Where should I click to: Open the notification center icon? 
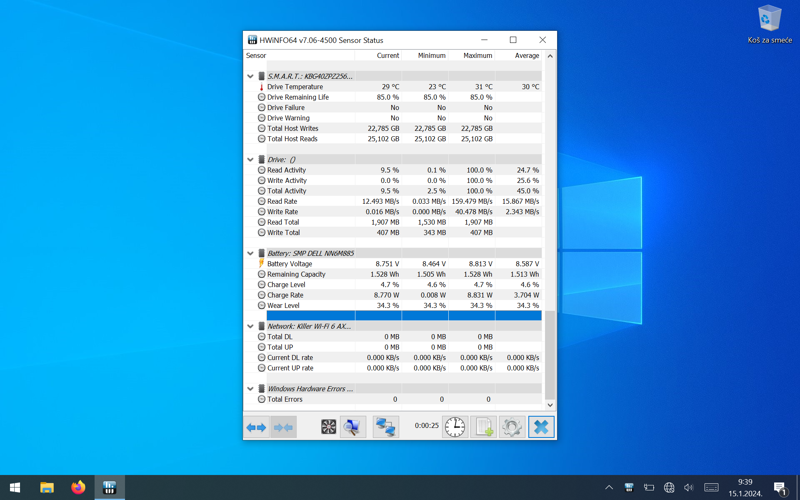780,488
